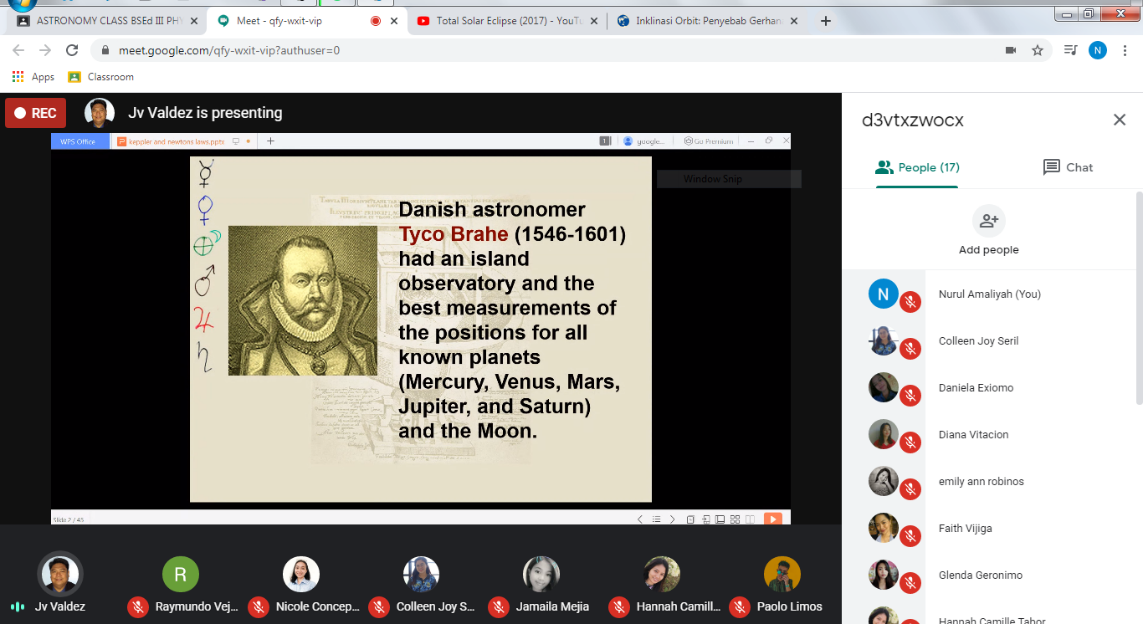Click Daniela Exiomo's muted microphone icon
The width and height of the screenshot is (1143, 624).
pos(910,395)
